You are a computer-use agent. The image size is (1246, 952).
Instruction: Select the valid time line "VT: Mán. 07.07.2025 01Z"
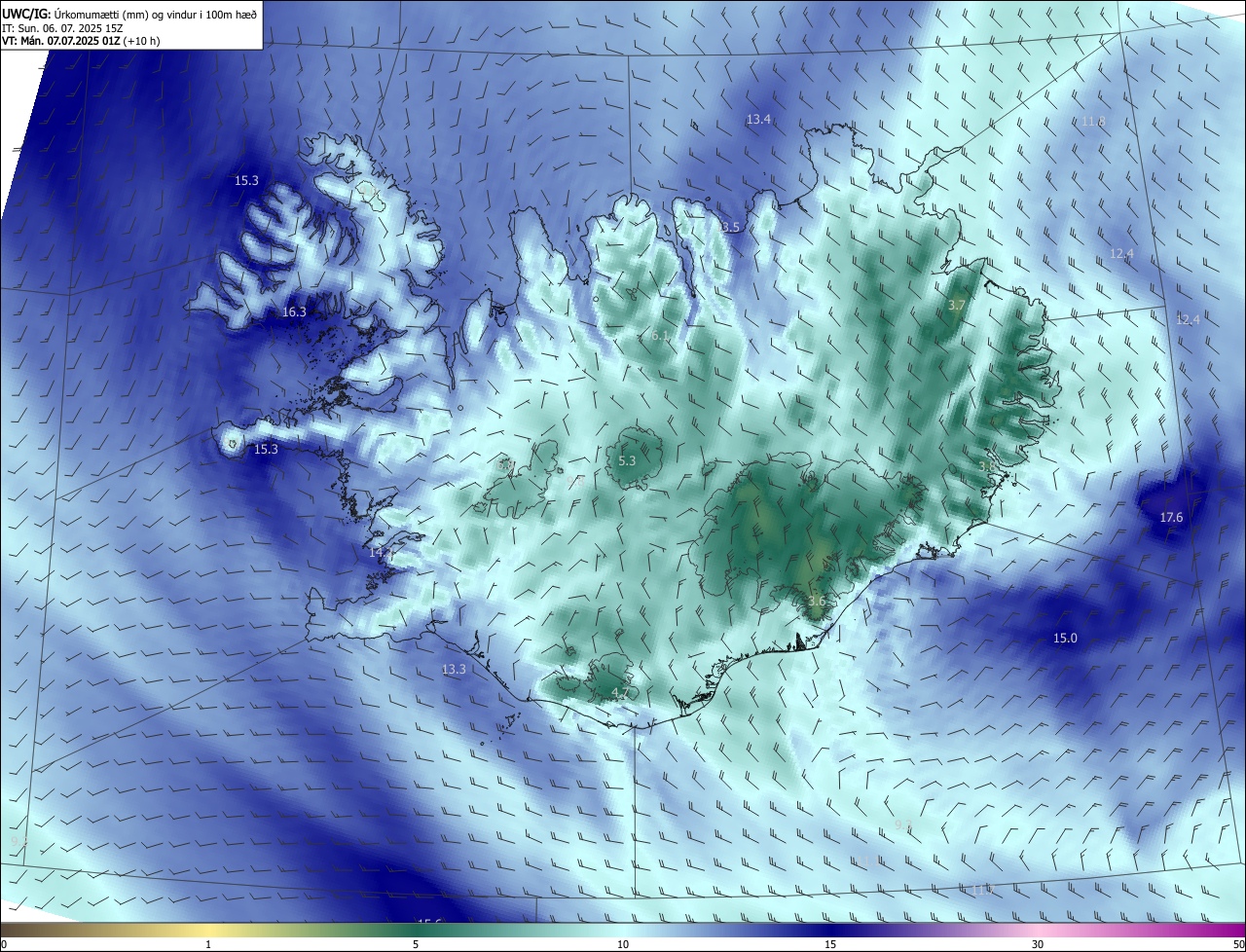(61, 41)
